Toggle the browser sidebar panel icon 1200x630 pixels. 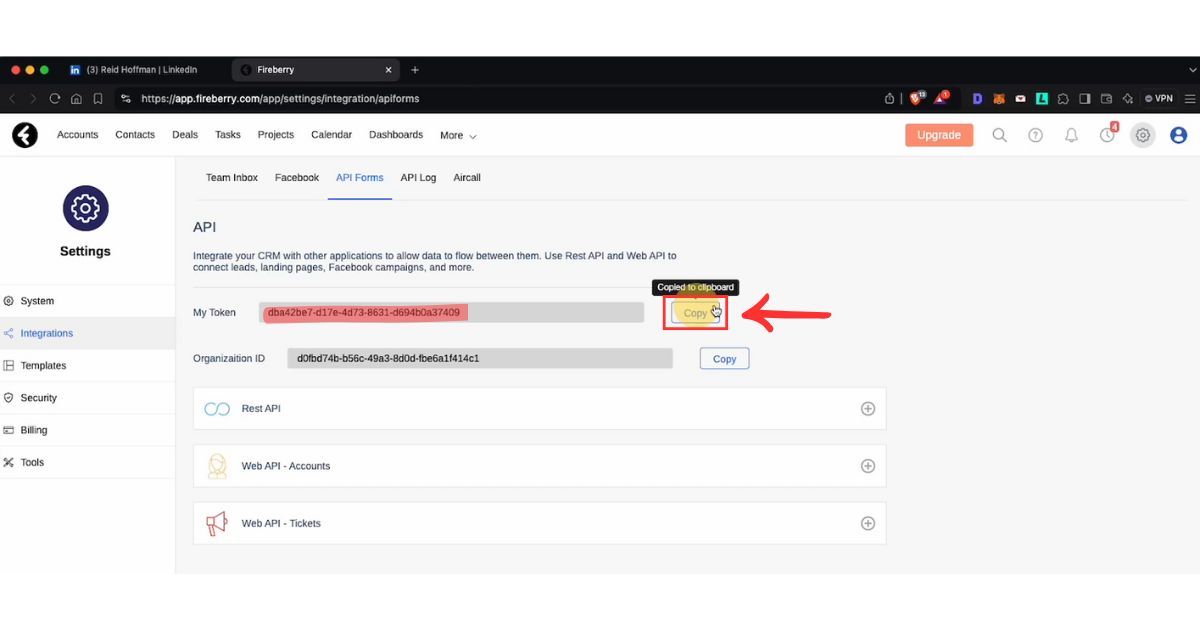[x=1085, y=99]
